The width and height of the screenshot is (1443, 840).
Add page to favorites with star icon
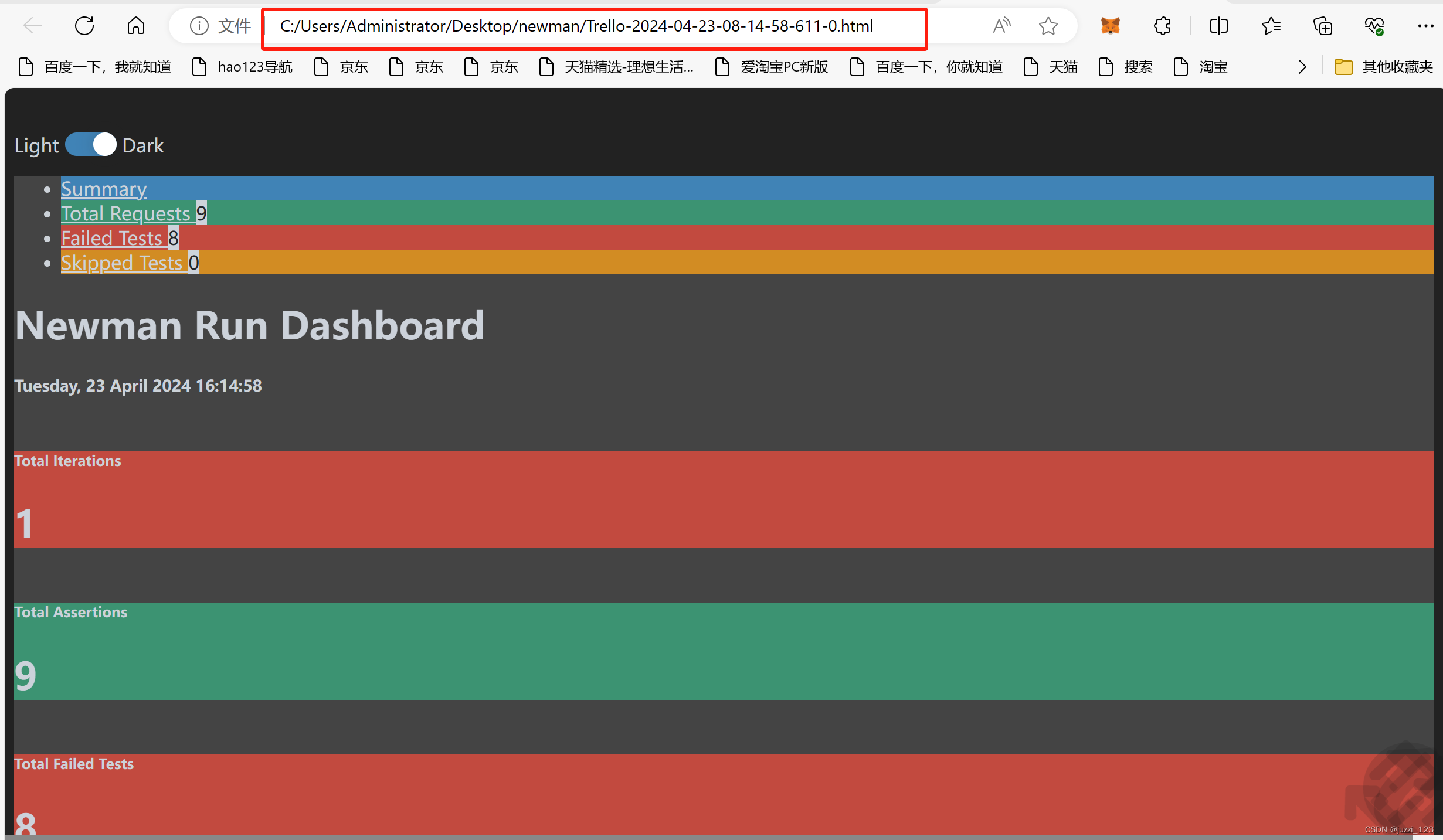point(1048,26)
